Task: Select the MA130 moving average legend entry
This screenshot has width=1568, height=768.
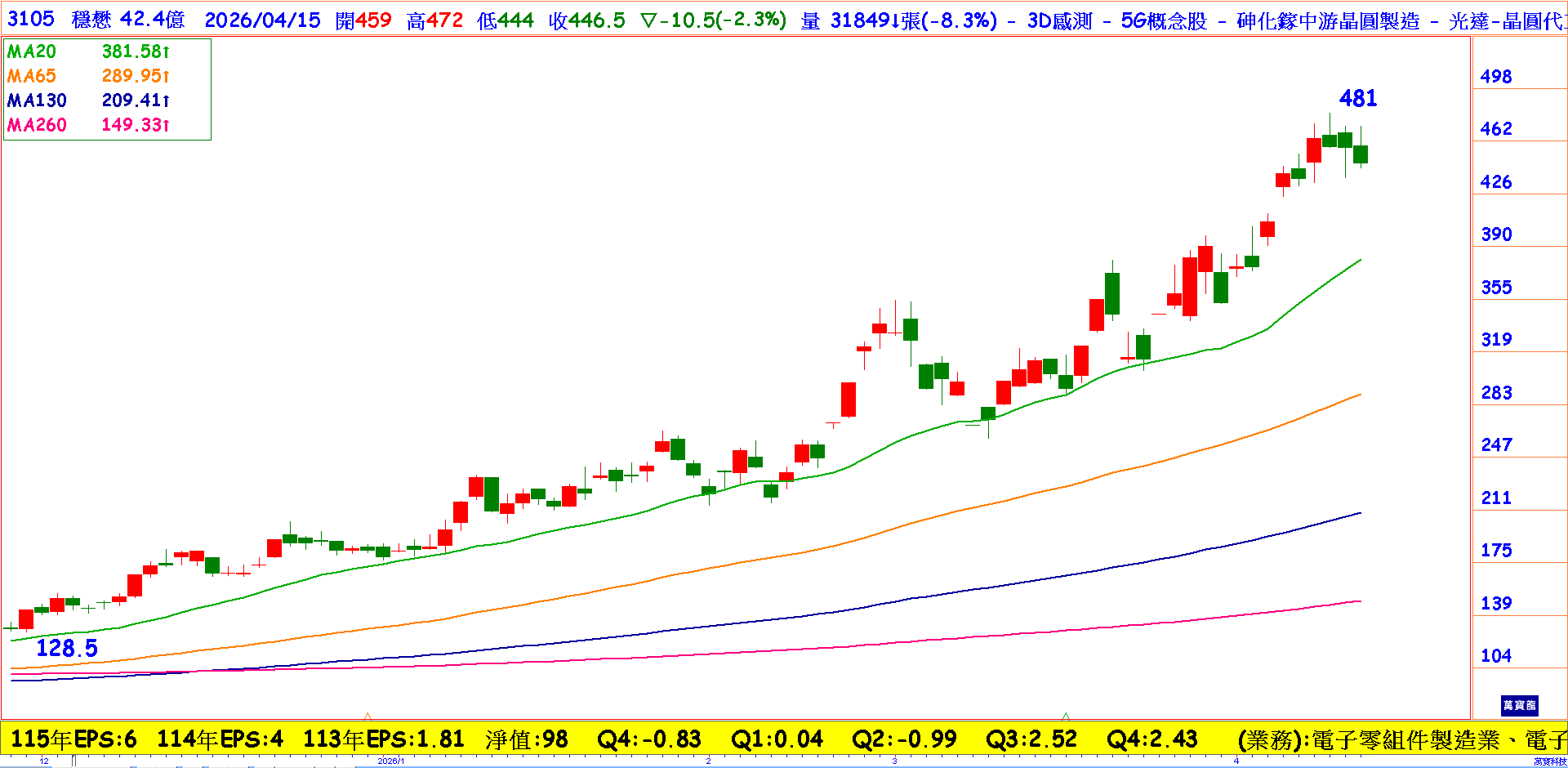Action: click(37, 100)
